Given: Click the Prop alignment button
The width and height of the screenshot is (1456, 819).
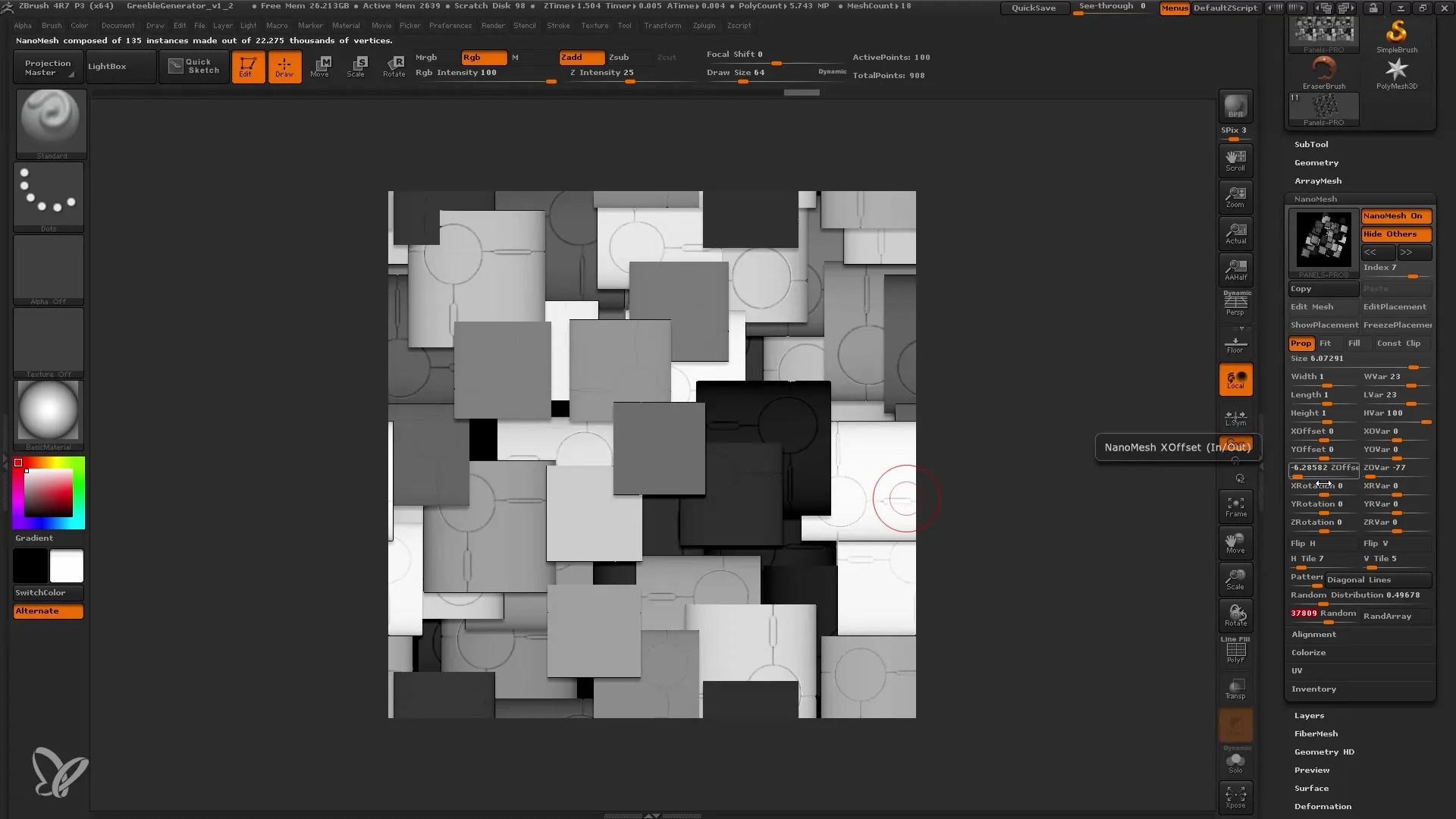Looking at the screenshot, I should coord(1301,343).
